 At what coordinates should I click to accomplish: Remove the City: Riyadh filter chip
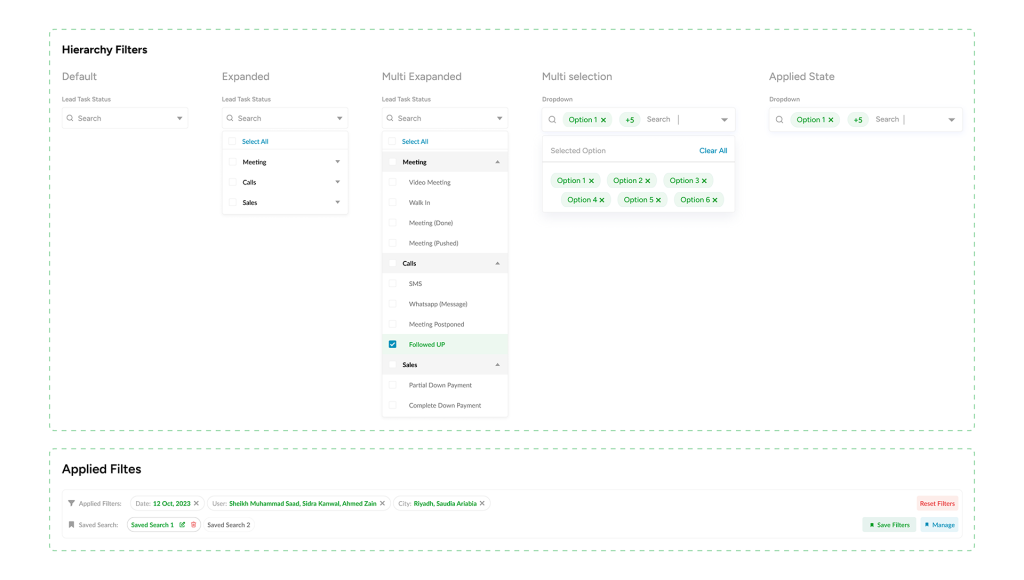(482, 503)
